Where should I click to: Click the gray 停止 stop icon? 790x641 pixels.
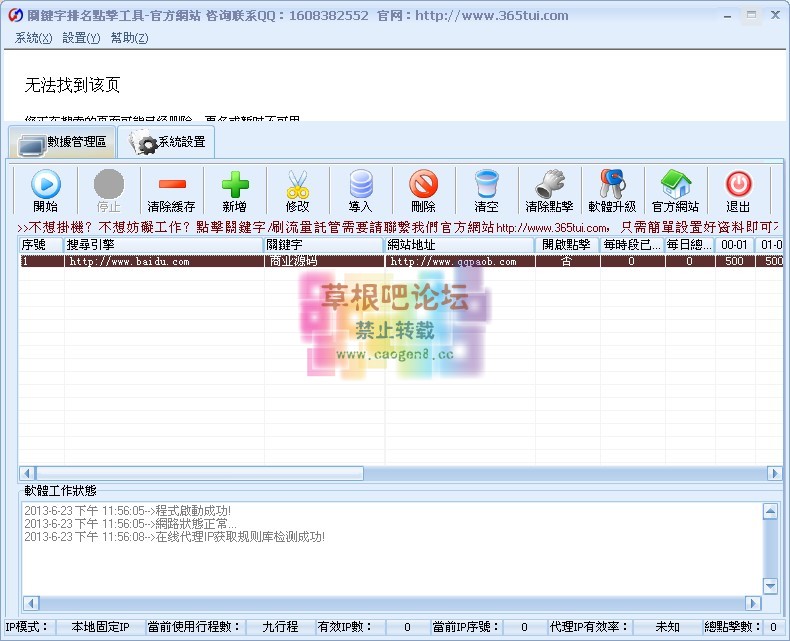(x=109, y=184)
